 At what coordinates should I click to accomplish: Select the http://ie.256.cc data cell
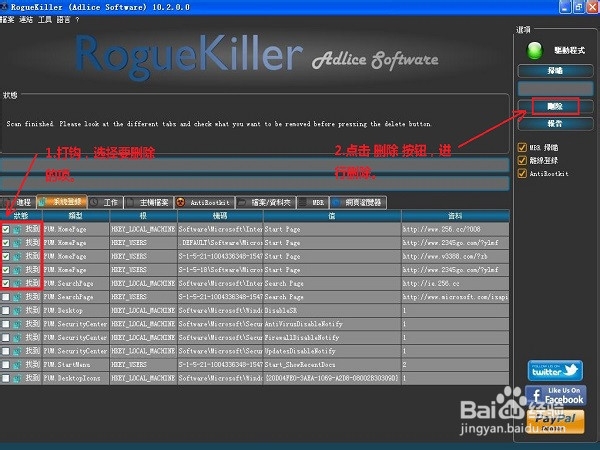click(455, 284)
